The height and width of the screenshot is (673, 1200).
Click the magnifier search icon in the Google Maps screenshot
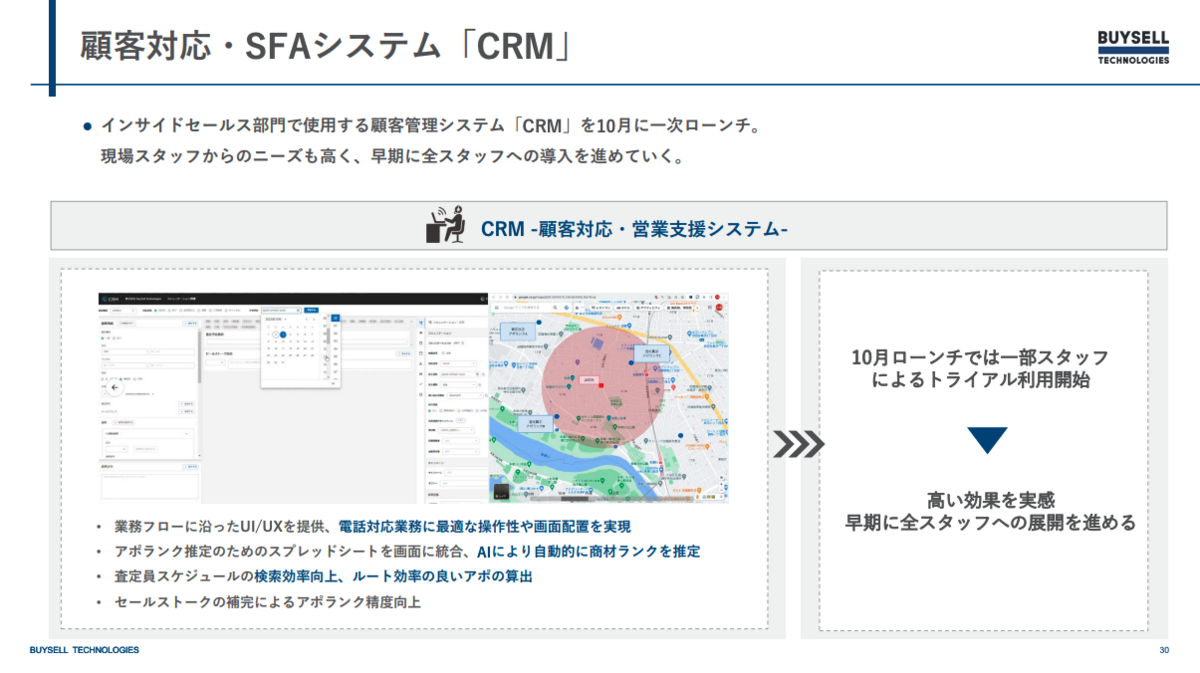555,307
